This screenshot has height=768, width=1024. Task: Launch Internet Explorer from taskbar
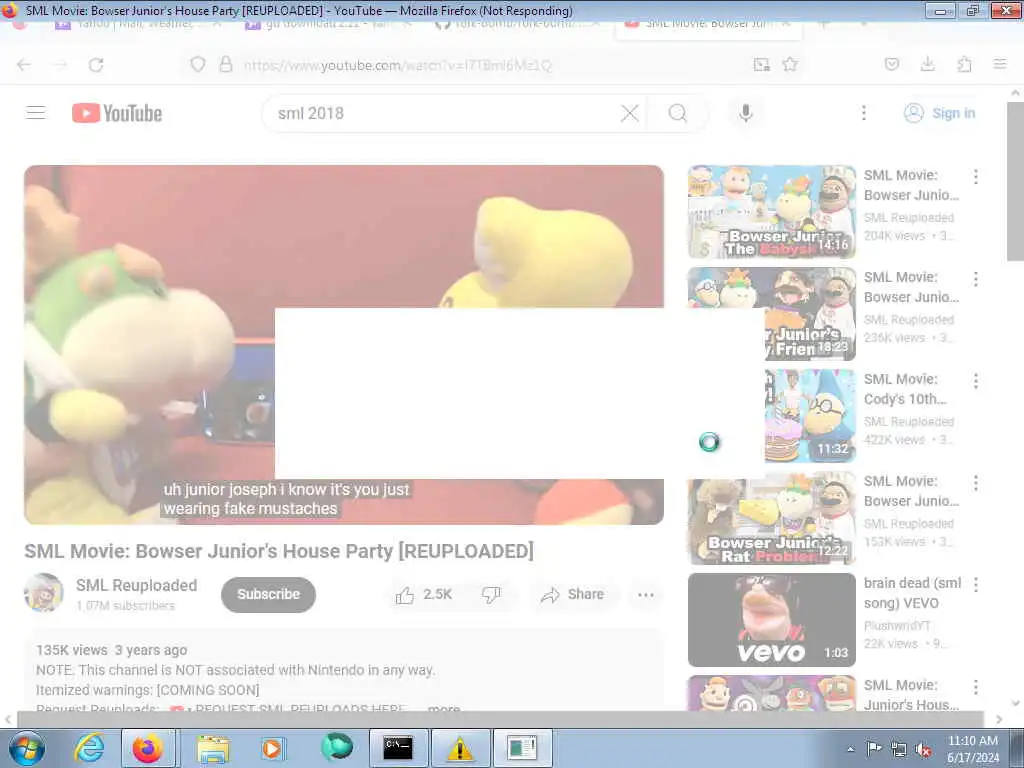pos(89,748)
